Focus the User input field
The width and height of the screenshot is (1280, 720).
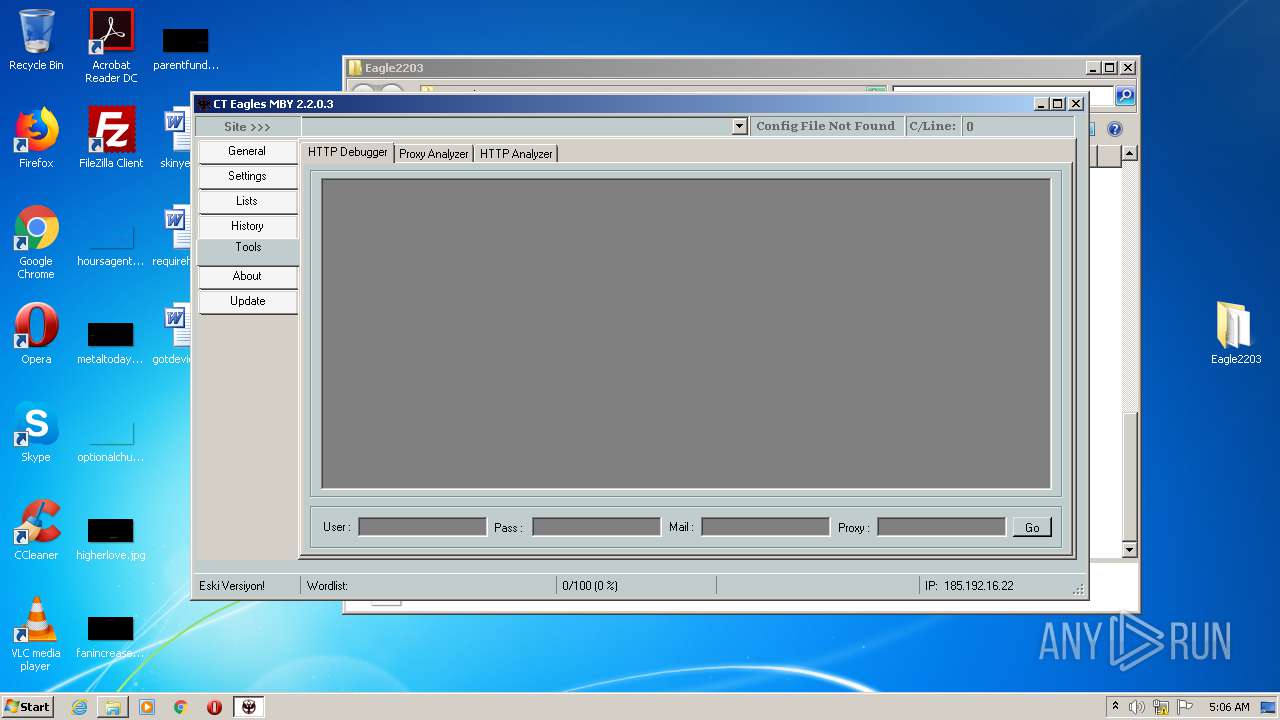pos(422,526)
